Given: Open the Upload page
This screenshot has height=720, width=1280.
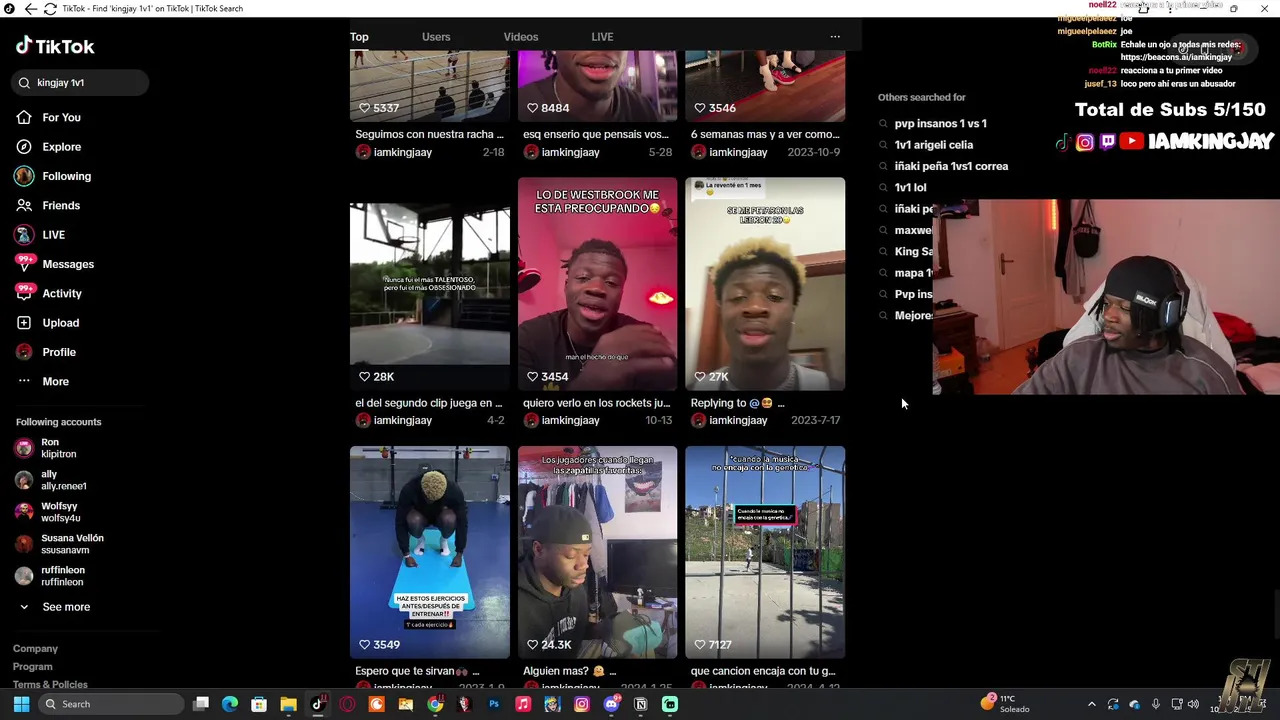Looking at the screenshot, I should click(48, 323).
